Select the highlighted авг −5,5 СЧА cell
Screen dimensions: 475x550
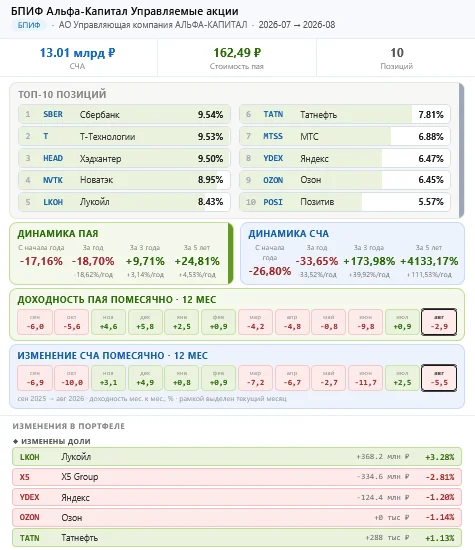pyautogui.click(x=439, y=378)
